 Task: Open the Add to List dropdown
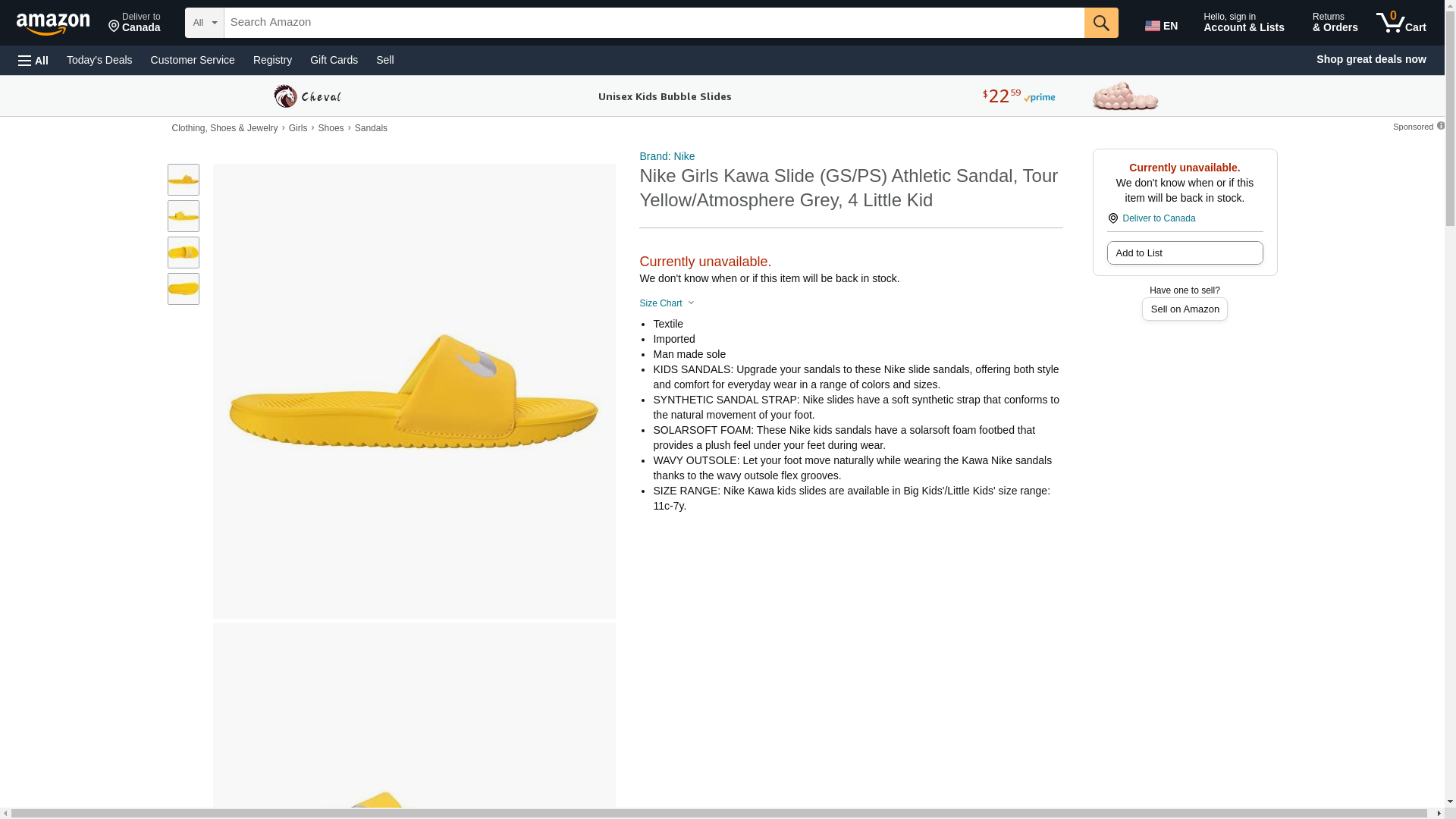(1184, 253)
